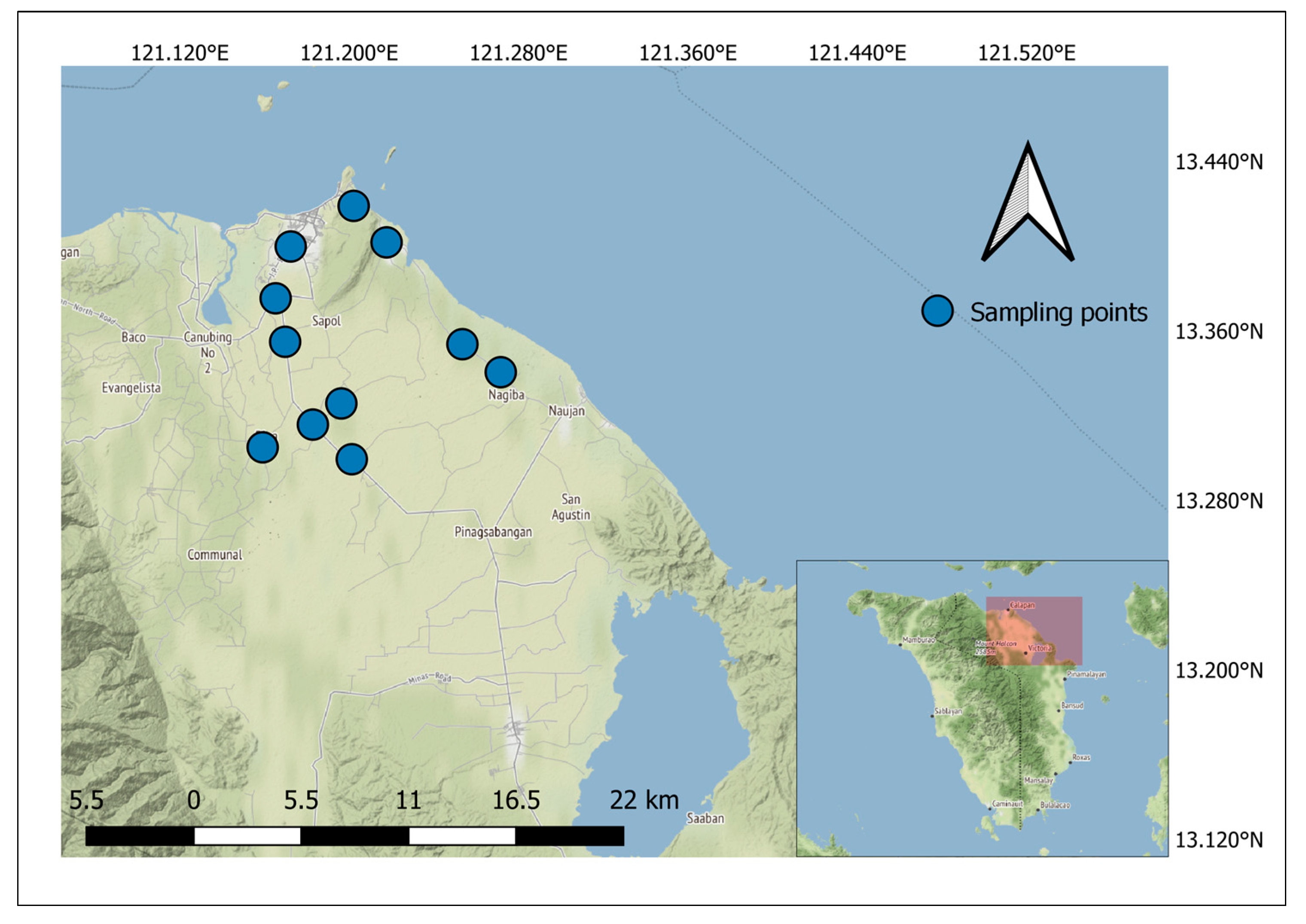
Task: Click the southernmost sampling point circle
Action: pyautogui.click(x=352, y=459)
